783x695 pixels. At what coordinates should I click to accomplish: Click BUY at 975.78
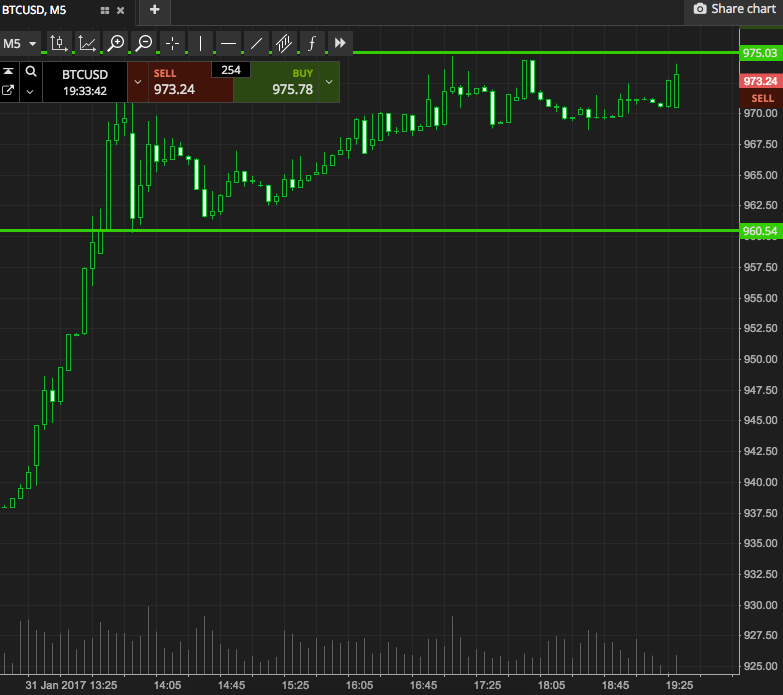tap(276, 82)
